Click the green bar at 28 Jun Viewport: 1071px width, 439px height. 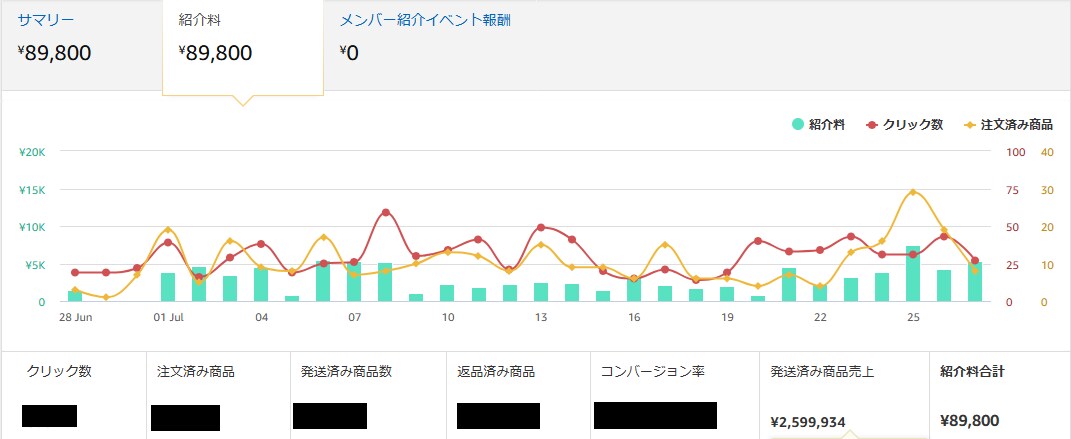point(74,296)
